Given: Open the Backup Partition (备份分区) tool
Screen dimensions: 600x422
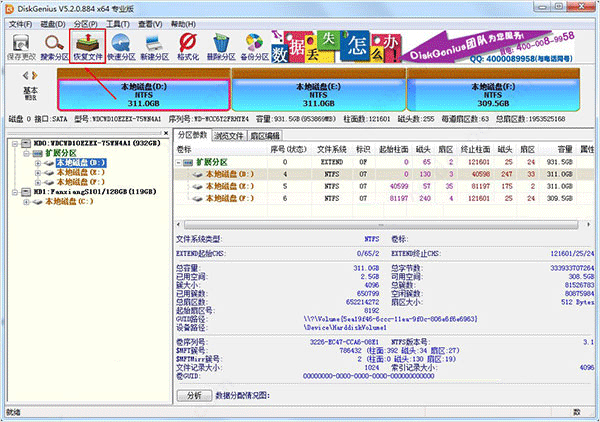Looking at the screenshot, I should point(254,47).
